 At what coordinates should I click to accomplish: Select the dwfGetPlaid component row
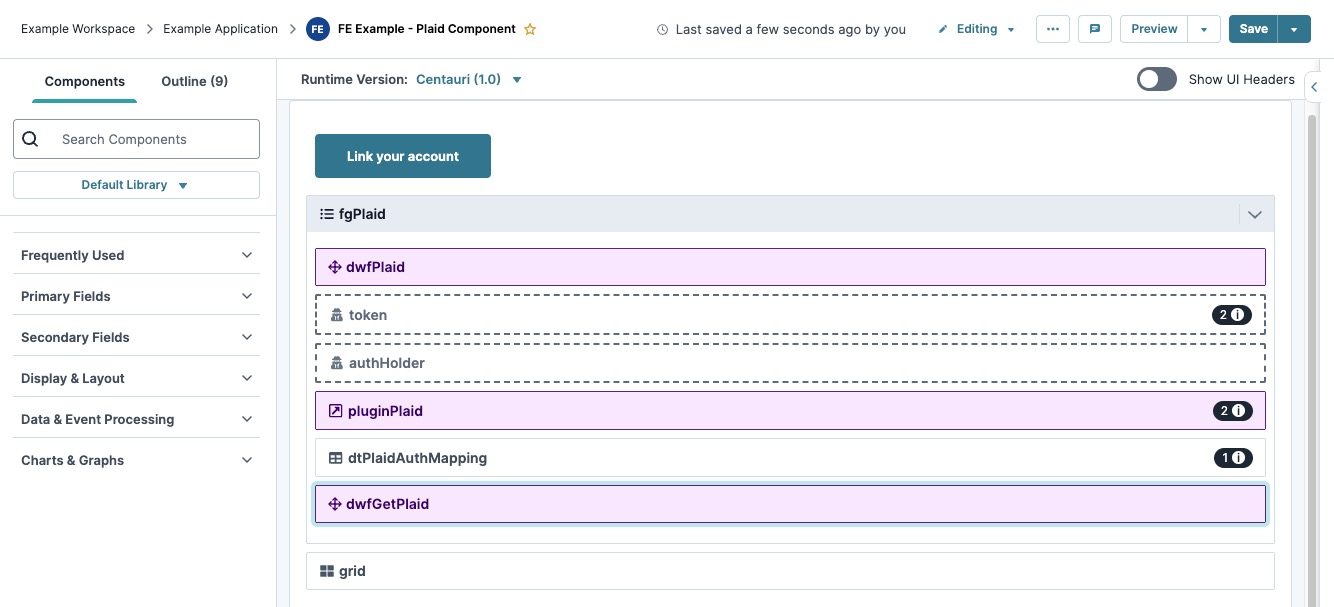[x=790, y=504]
